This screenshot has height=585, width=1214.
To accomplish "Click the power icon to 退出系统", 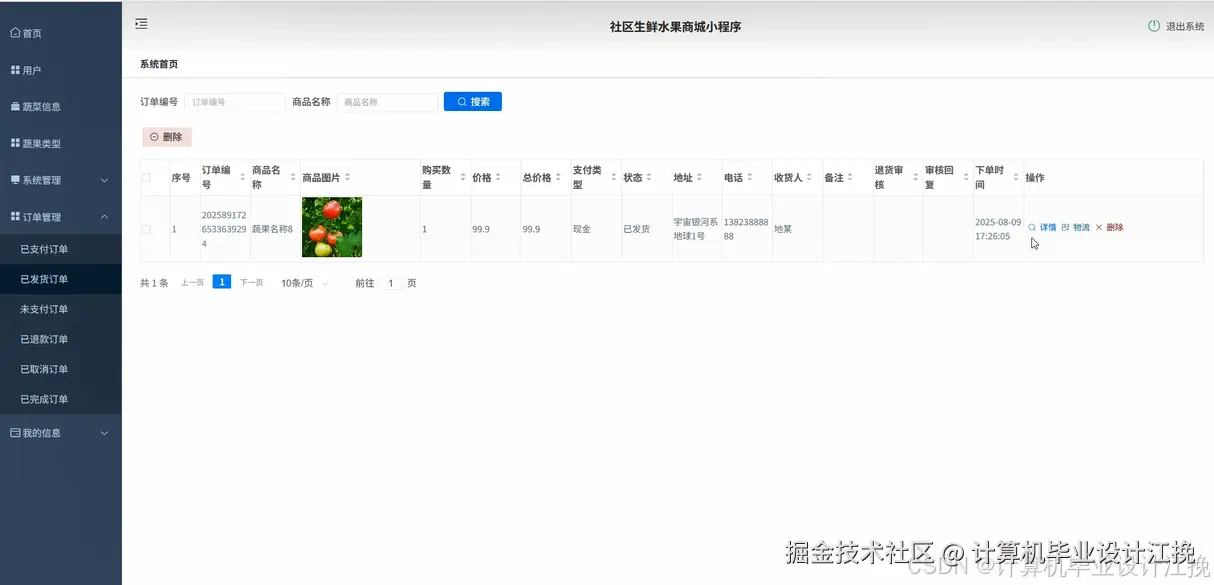I will pos(1153,26).
